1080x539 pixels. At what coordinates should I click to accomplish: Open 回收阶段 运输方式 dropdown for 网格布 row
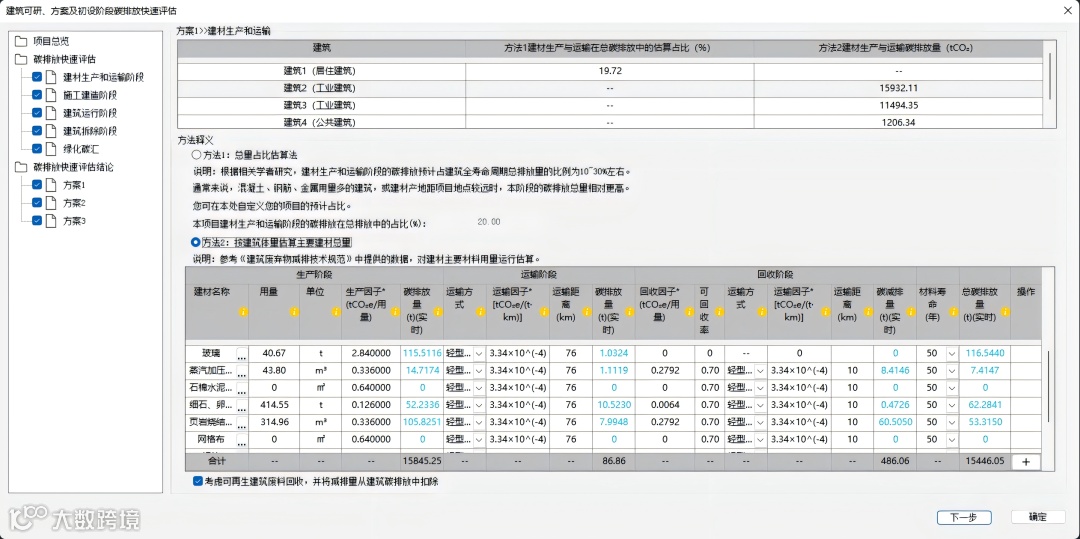click(x=760, y=439)
